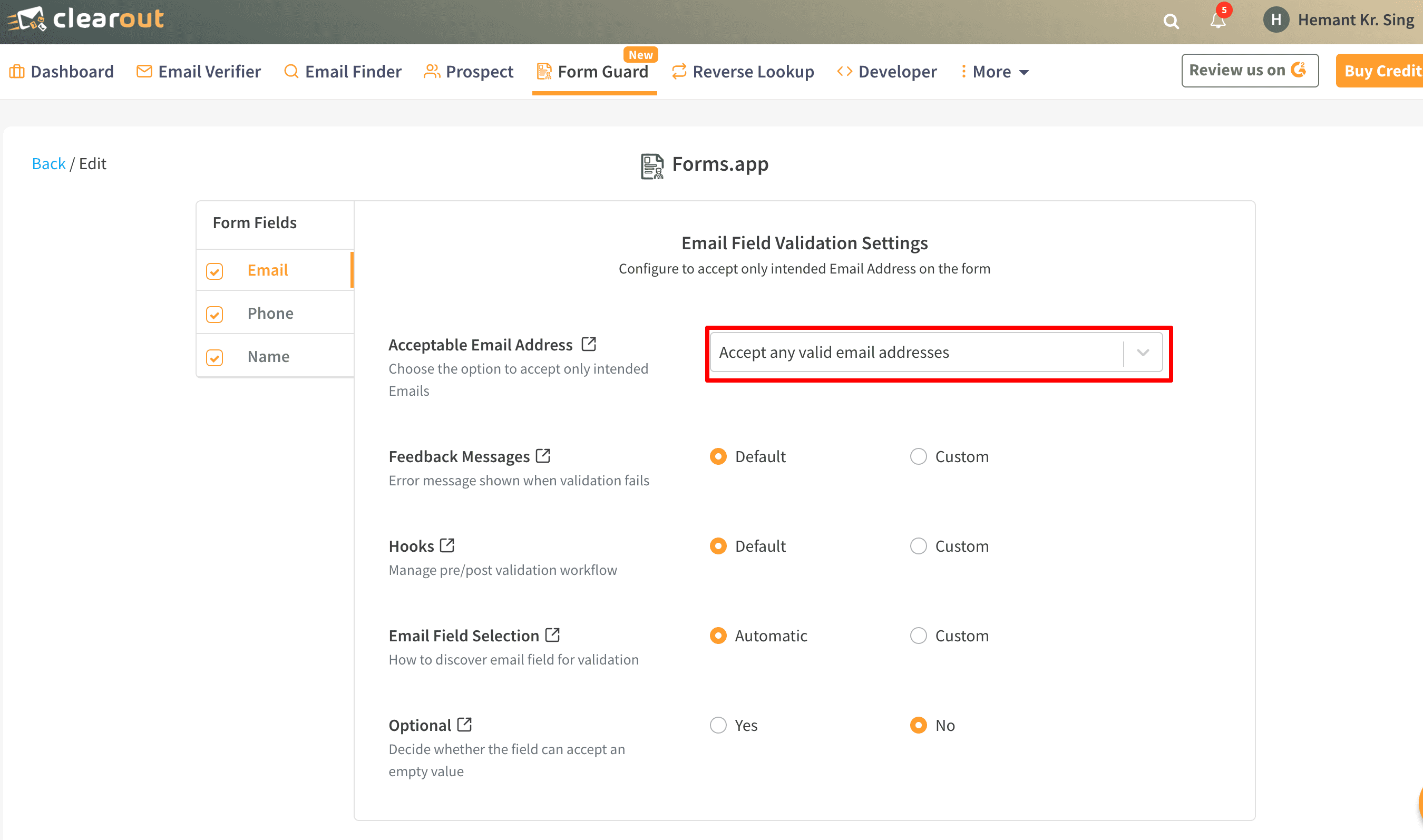Open the notifications bell
This screenshot has width=1423, height=840.
pos(1217,21)
